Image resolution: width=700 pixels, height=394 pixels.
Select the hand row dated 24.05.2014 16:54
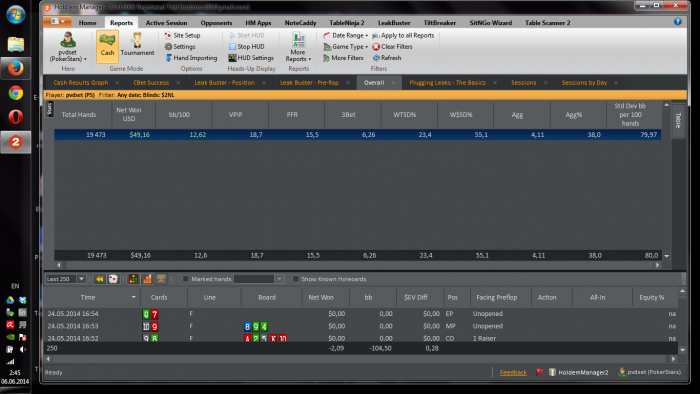pyautogui.click(x=361, y=314)
